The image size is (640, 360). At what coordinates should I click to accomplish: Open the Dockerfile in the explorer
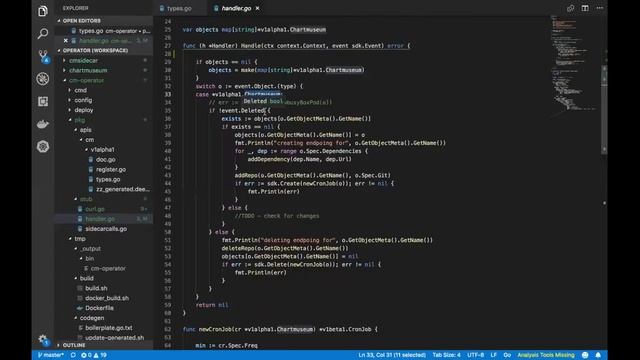point(99,308)
